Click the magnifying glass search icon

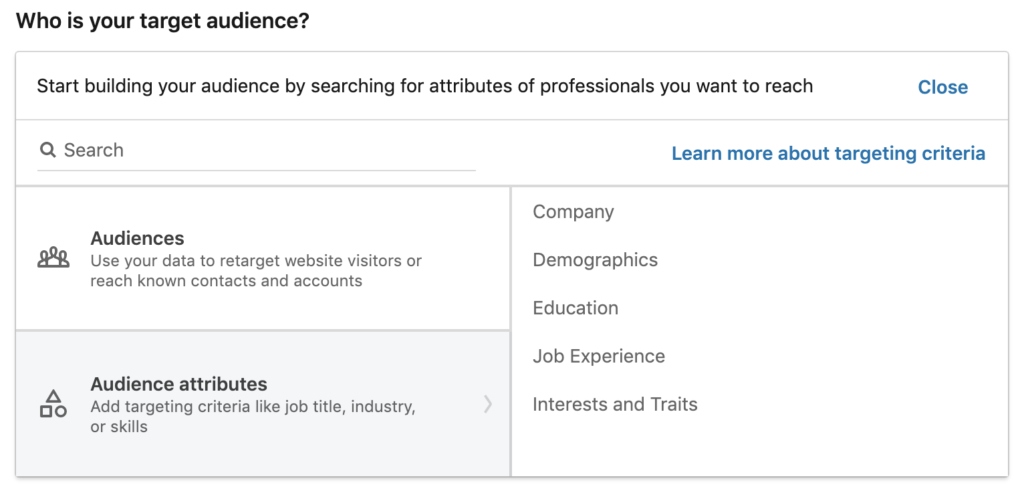(x=47, y=150)
